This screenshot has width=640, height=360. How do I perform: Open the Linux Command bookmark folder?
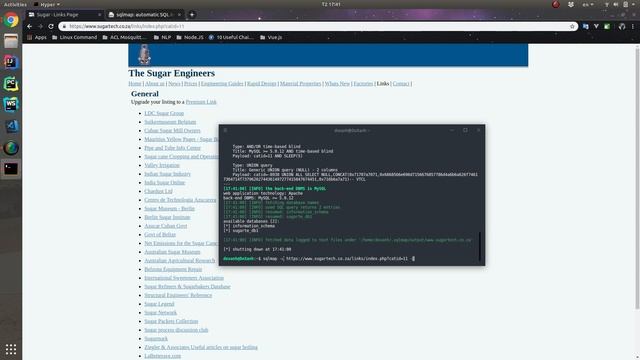[x=75, y=37]
